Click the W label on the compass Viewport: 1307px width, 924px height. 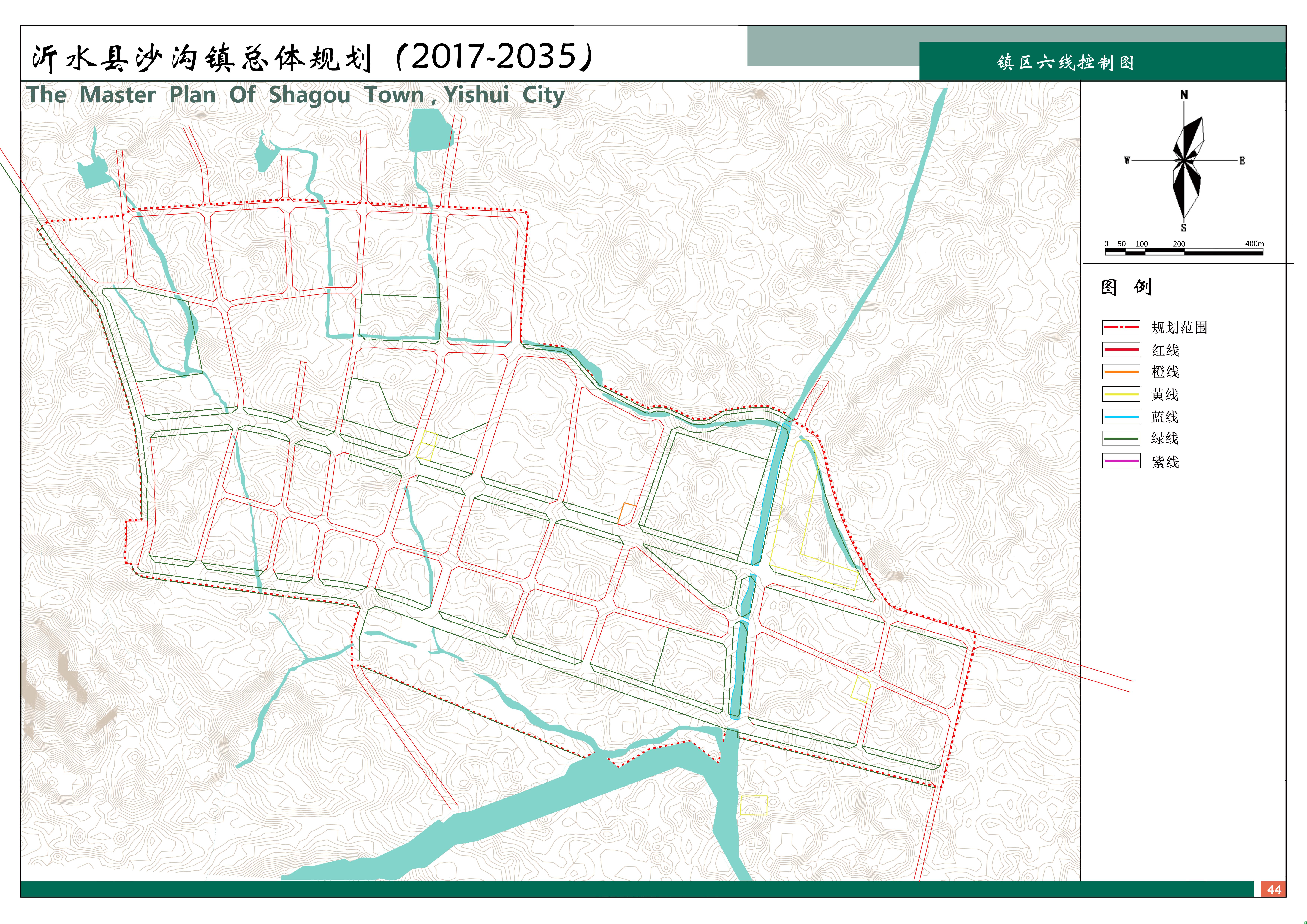tap(1127, 161)
